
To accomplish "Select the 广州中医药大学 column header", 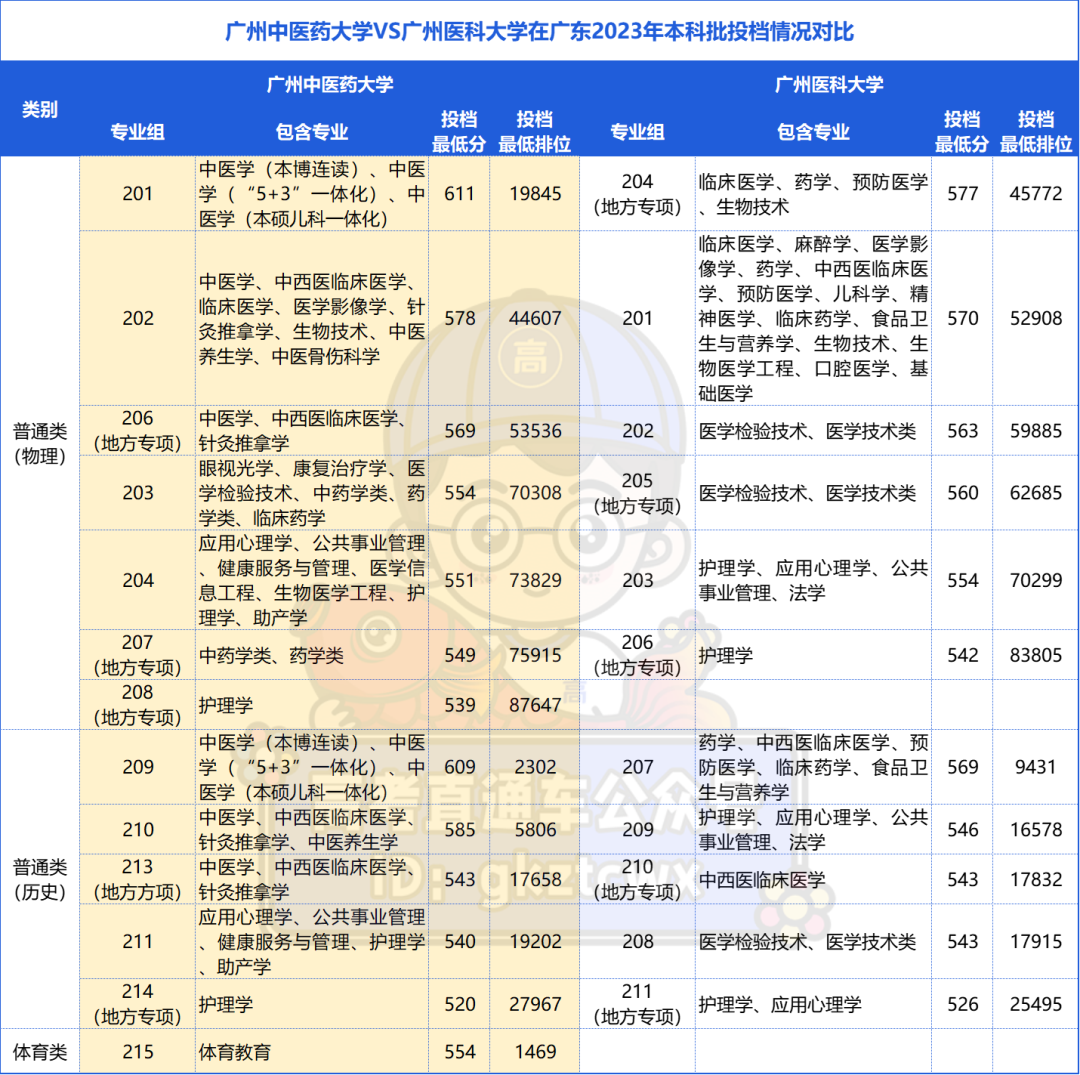I will (332, 85).
